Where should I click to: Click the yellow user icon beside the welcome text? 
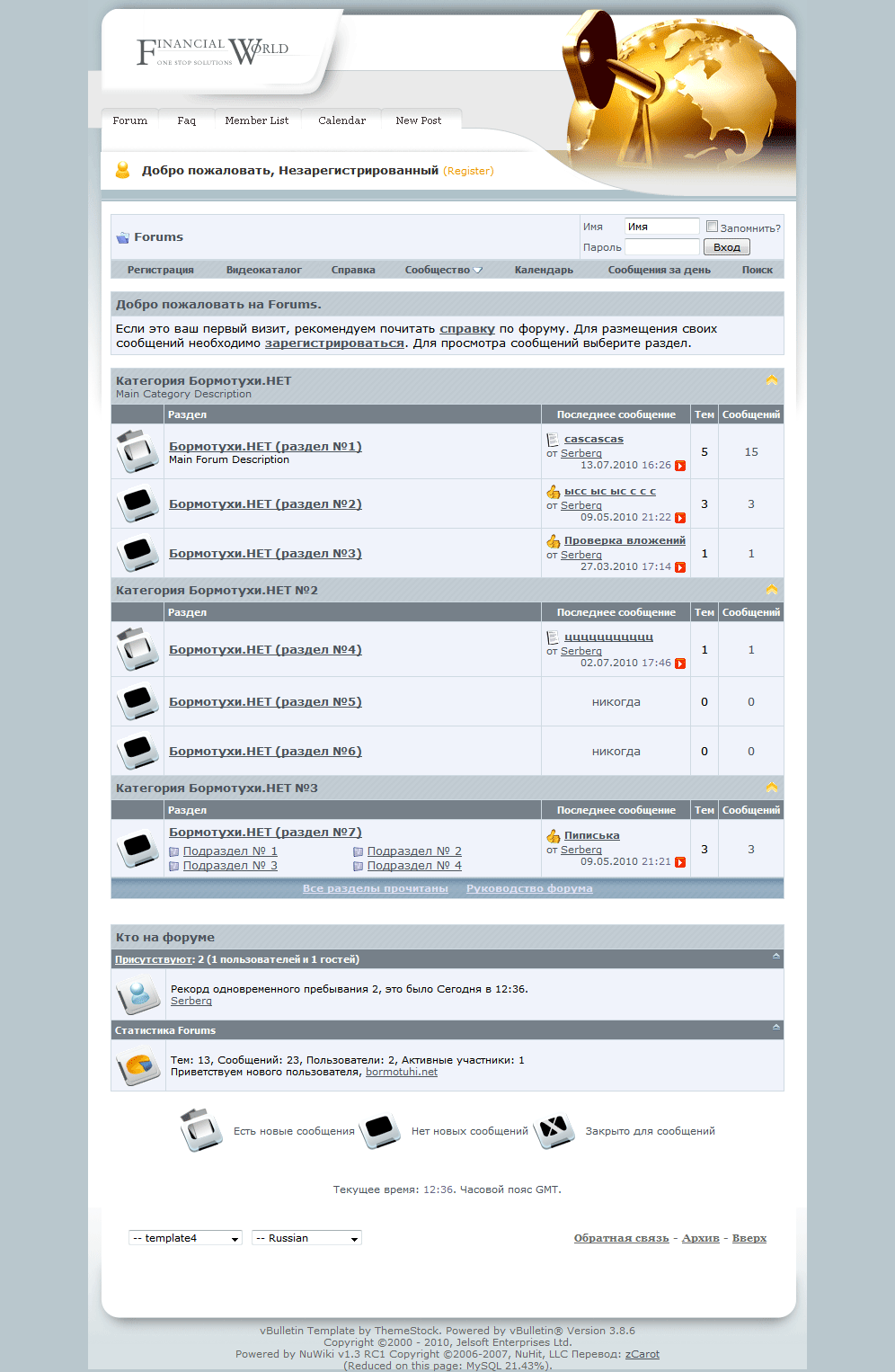pyautogui.click(x=123, y=170)
